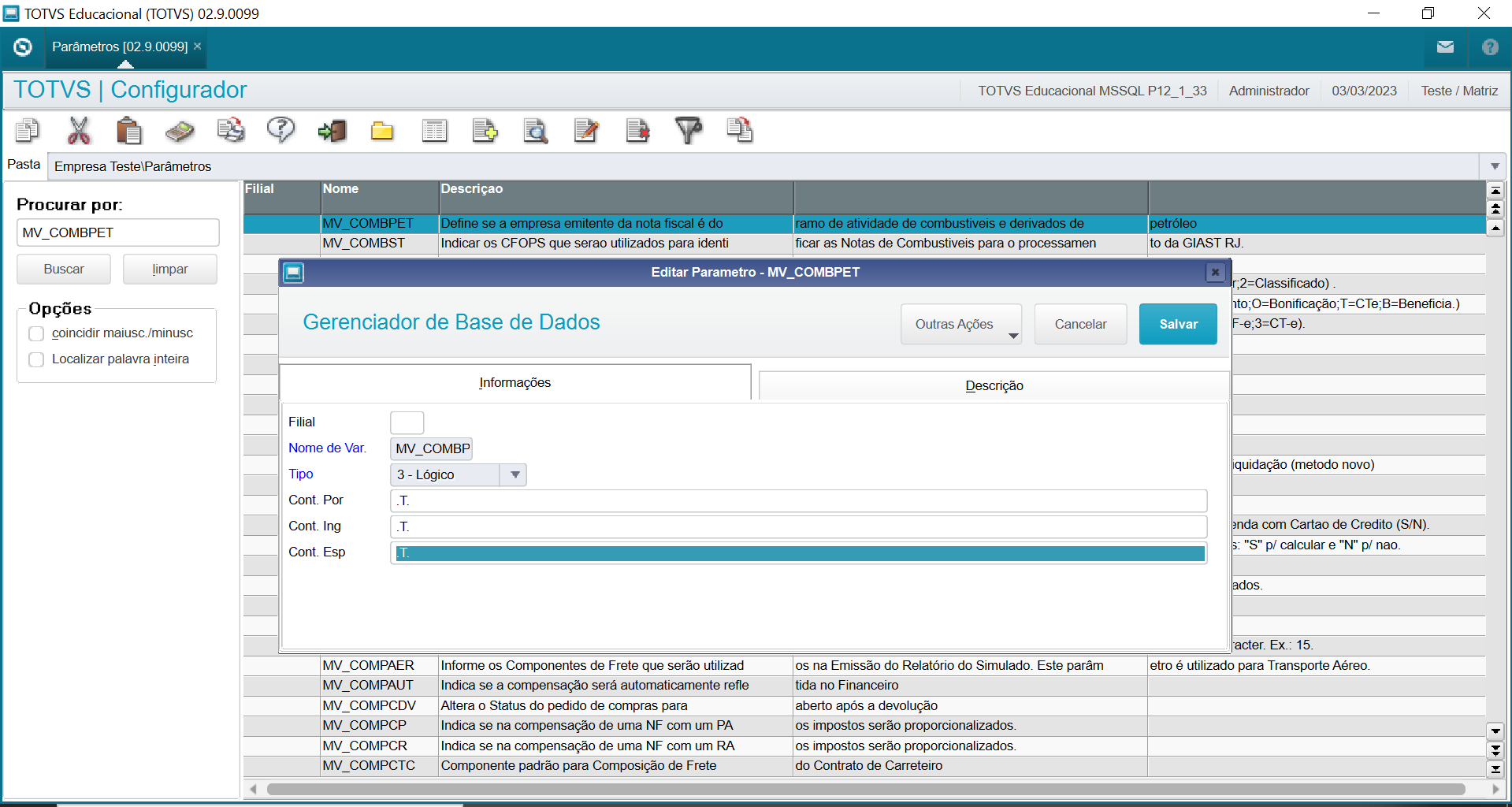This screenshot has height=807, width=1512.
Task: Select the MV_COMPCR row
Action: 864,746
